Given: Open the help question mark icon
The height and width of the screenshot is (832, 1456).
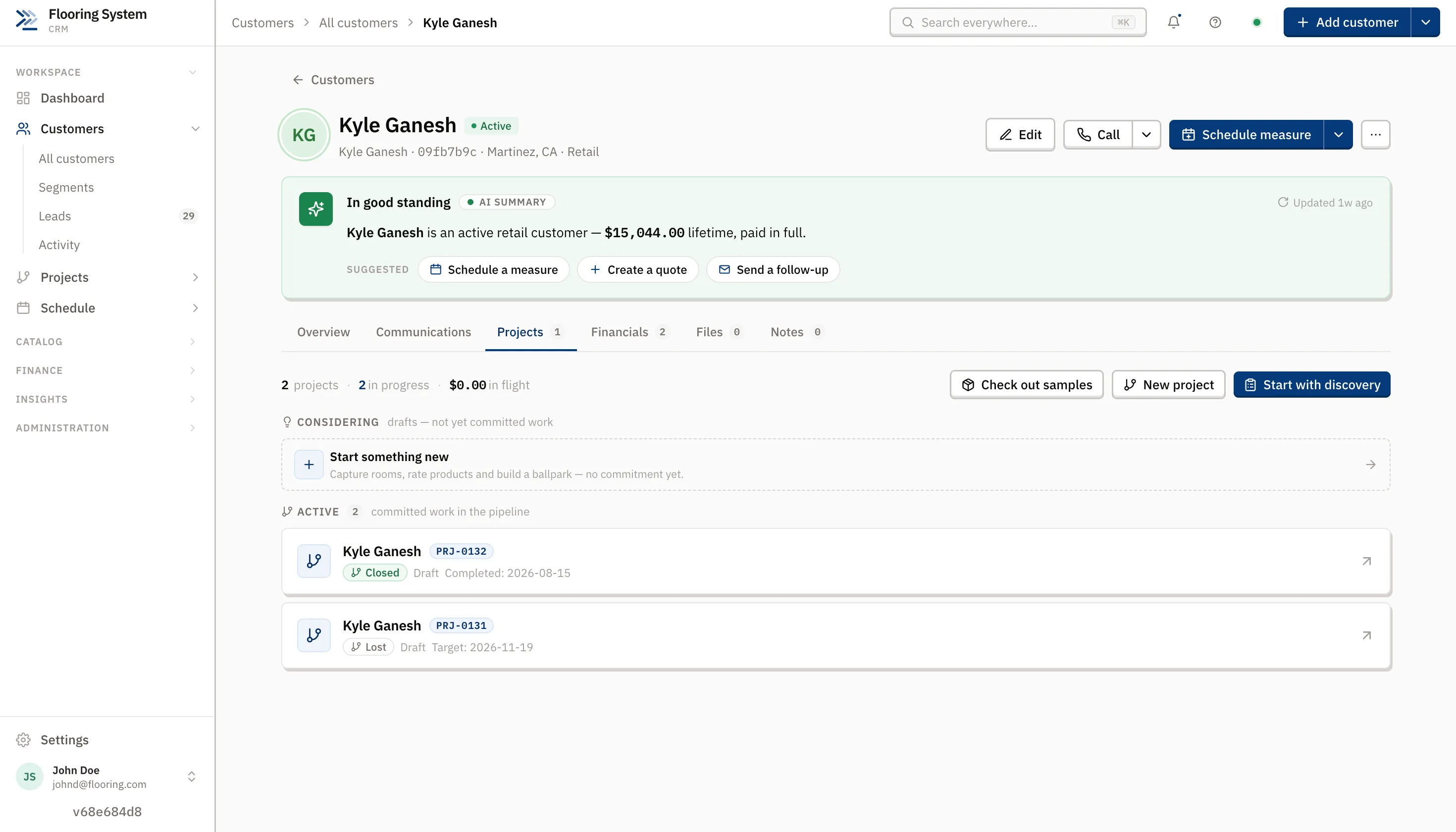Looking at the screenshot, I should [1215, 22].
